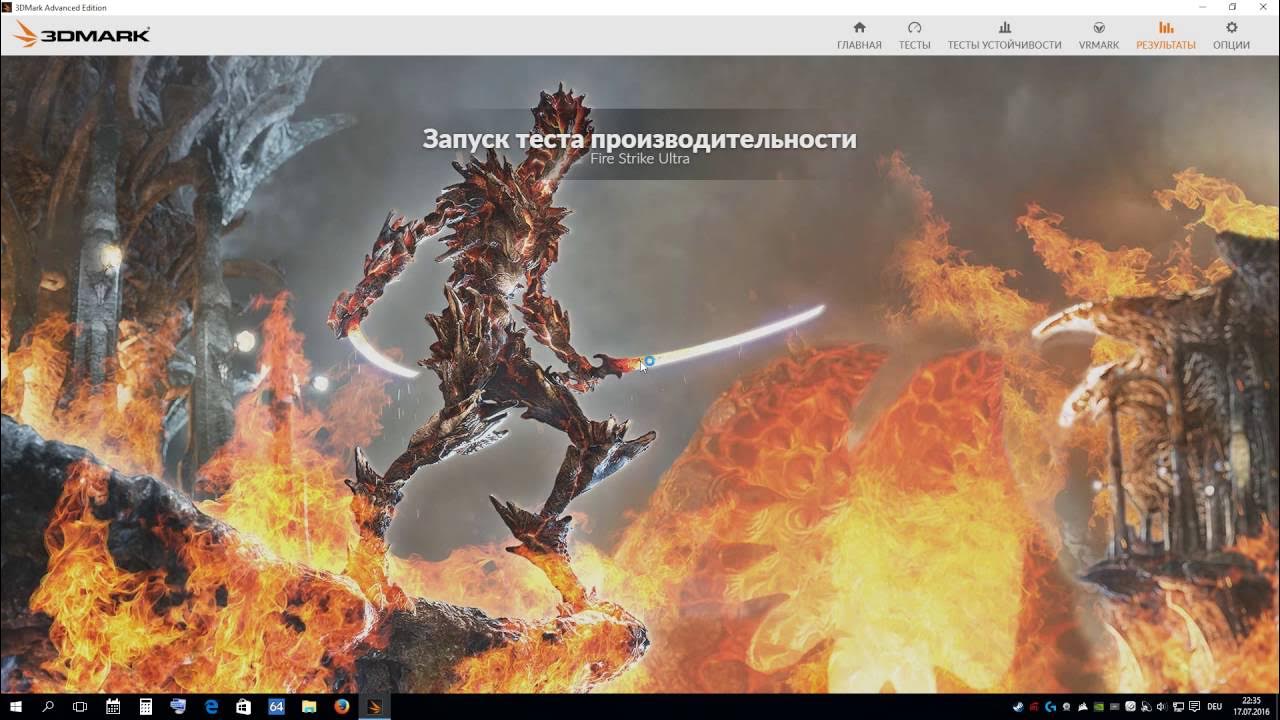
Task: Open the computer monitor taskbar app
Action: [x=178, y=706]
